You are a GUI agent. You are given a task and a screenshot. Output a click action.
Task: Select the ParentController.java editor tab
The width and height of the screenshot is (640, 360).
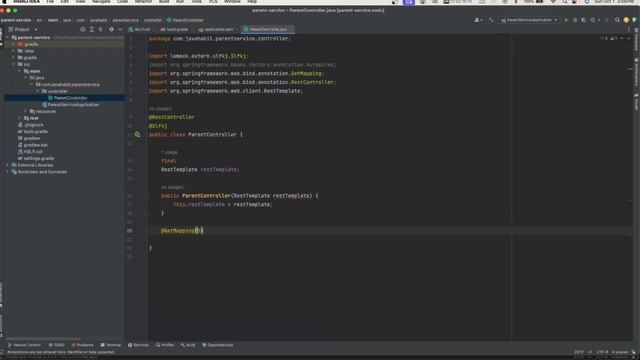(x=267, y=29)
